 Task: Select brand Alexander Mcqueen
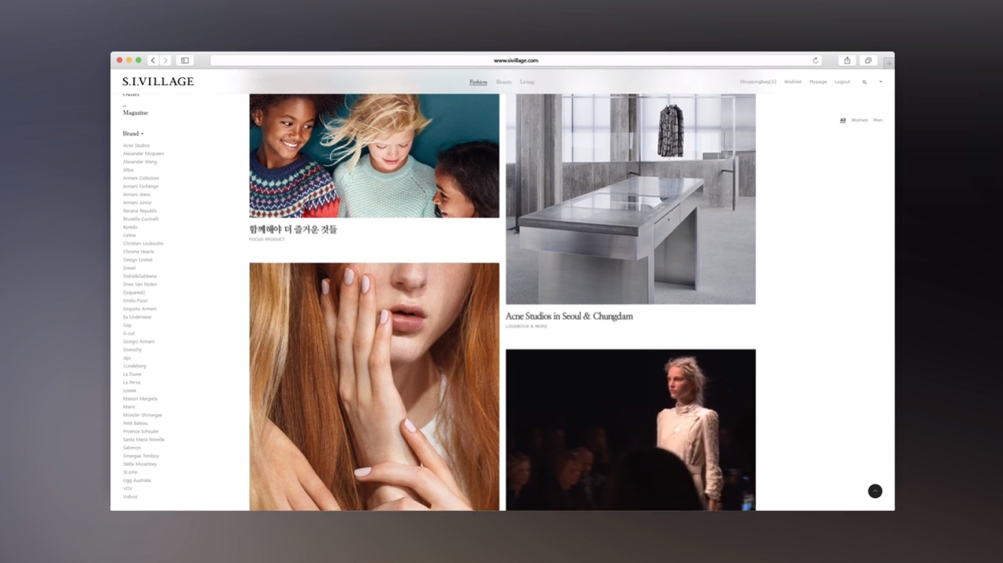coord(143,154)
